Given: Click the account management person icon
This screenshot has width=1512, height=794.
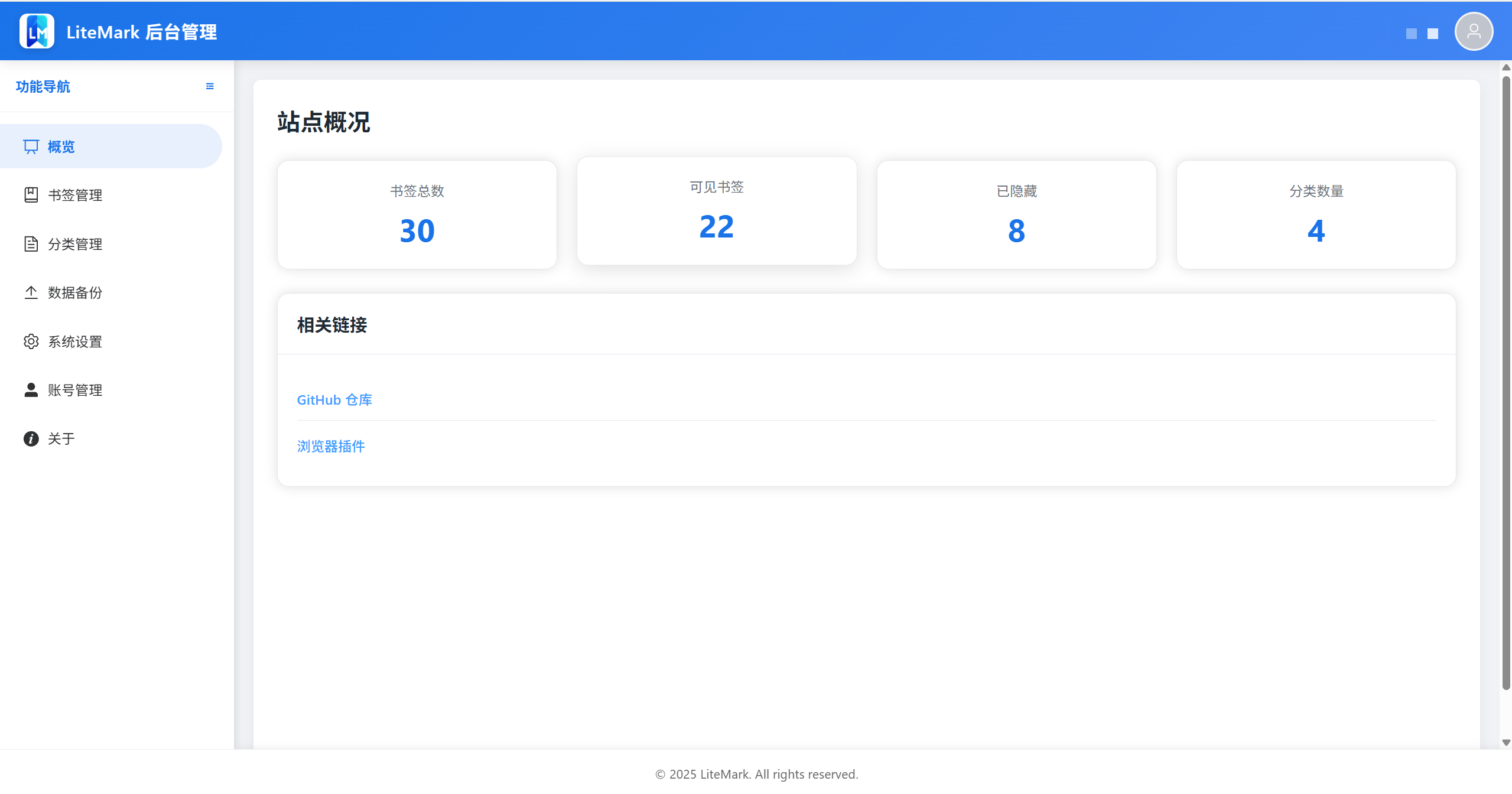Looking at the screenshot, I should coord(31,390).
